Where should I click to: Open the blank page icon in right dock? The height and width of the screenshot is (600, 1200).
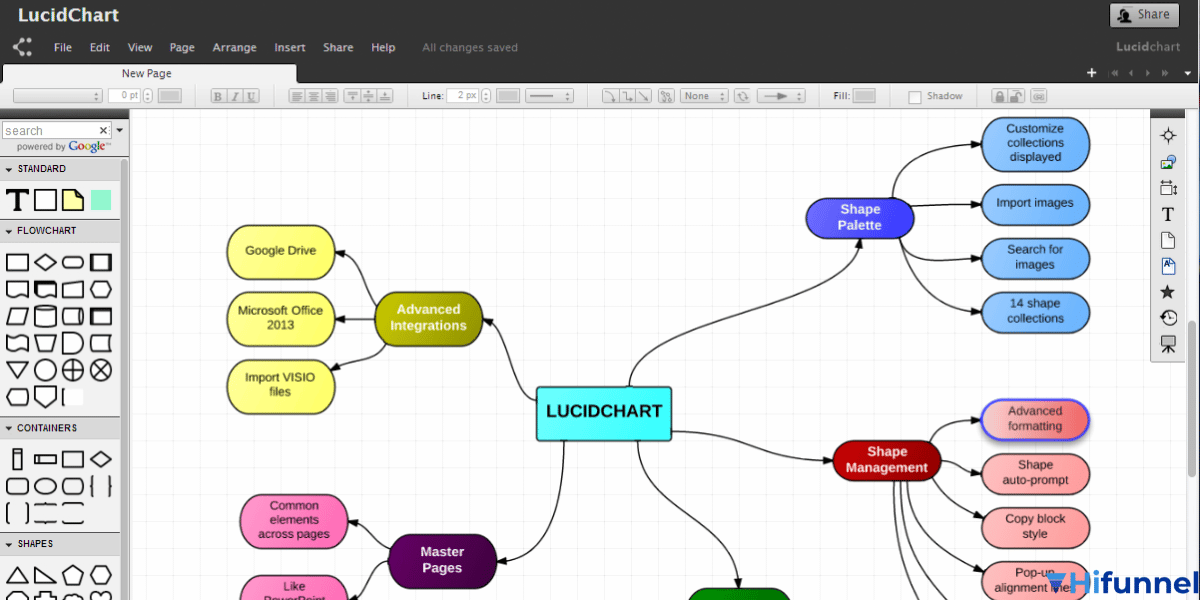pyautogui.click(x=1167, y=240)
